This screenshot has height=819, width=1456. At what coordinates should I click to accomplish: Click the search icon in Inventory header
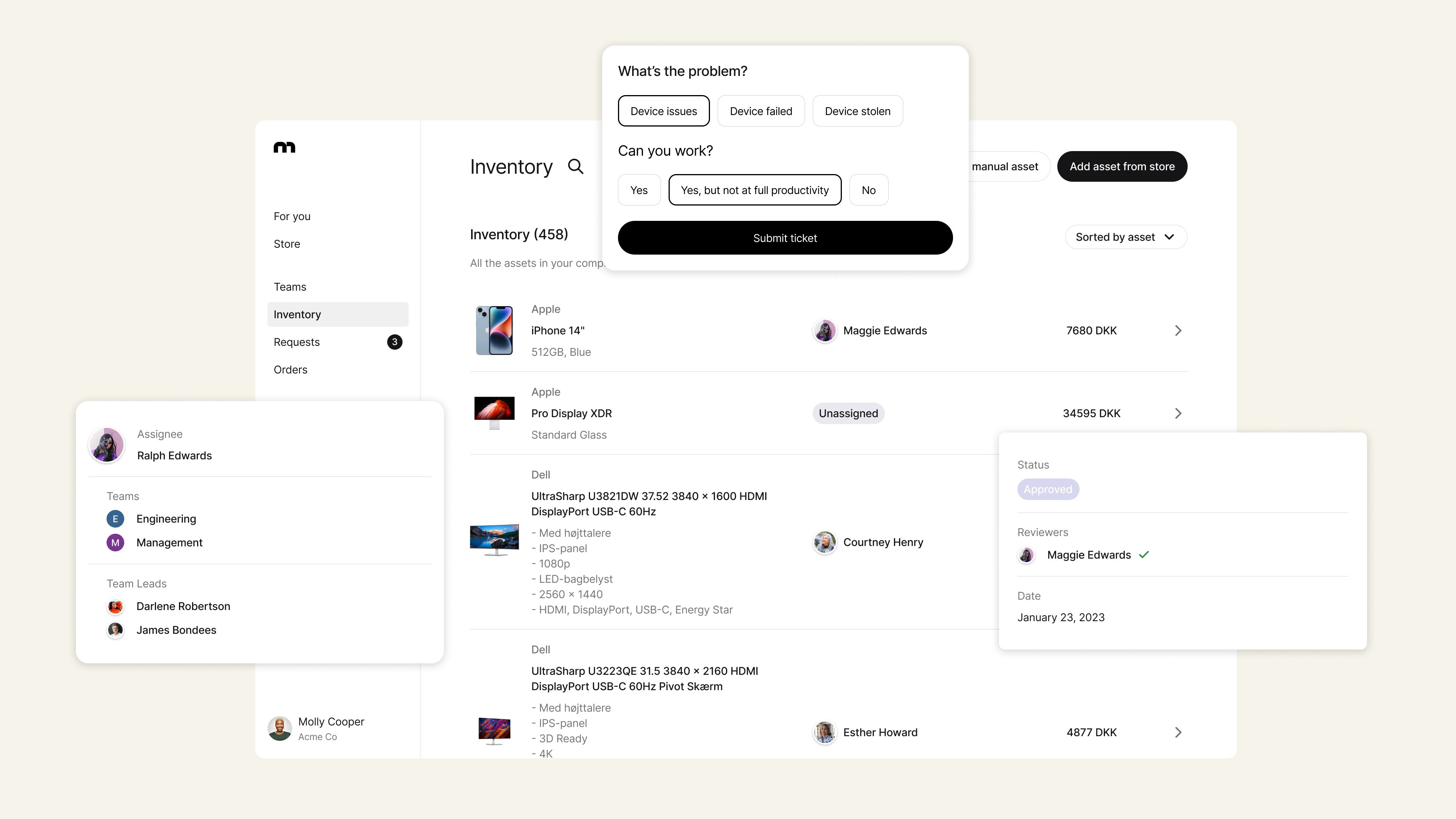pyautogui.click(x=576, y=166)
